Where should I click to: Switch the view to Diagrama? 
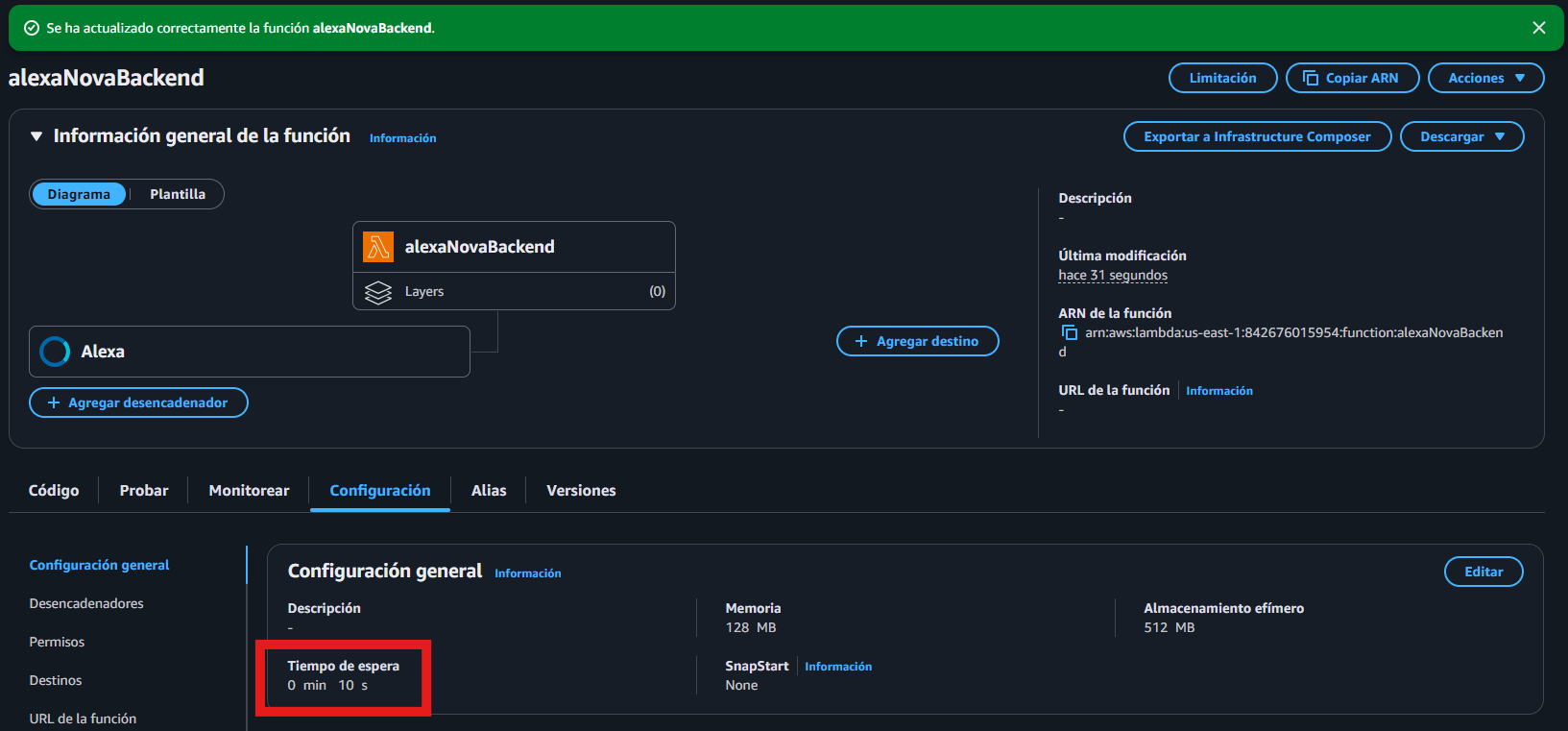(79, 194)
